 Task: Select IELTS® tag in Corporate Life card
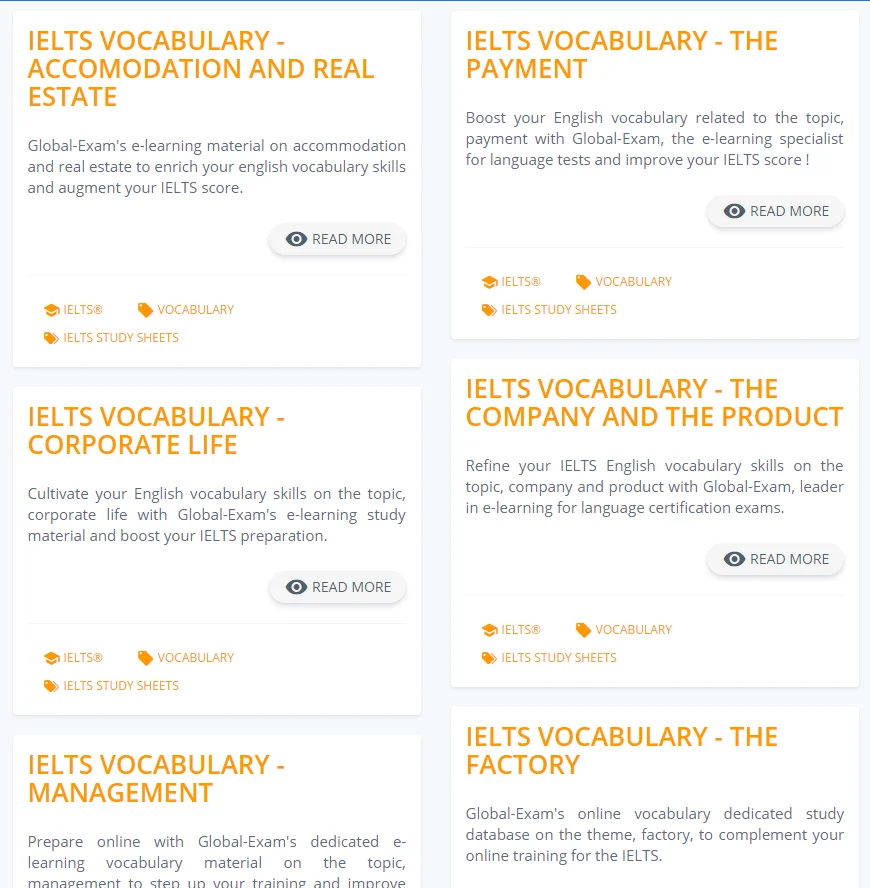click(83, 658)
